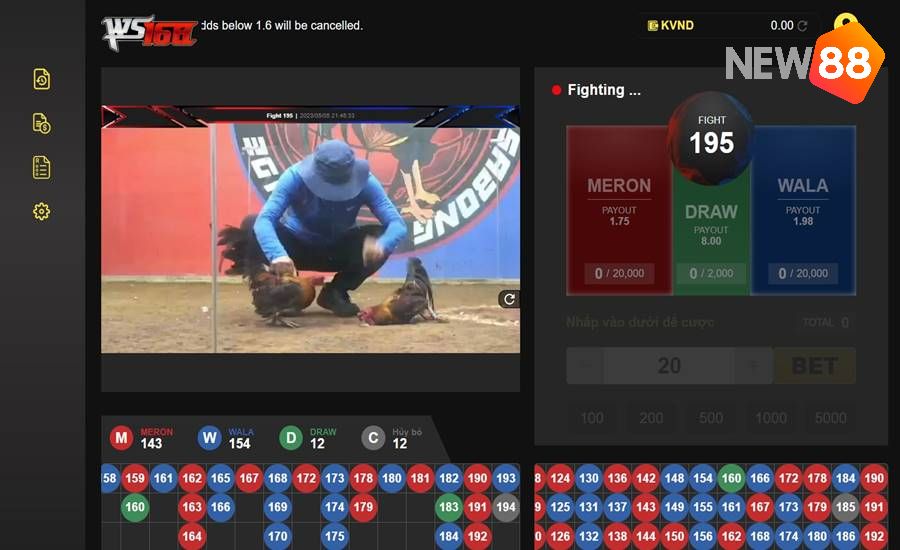Select the blue WALA betting panel
900x550 pixels.
[803, 211]
